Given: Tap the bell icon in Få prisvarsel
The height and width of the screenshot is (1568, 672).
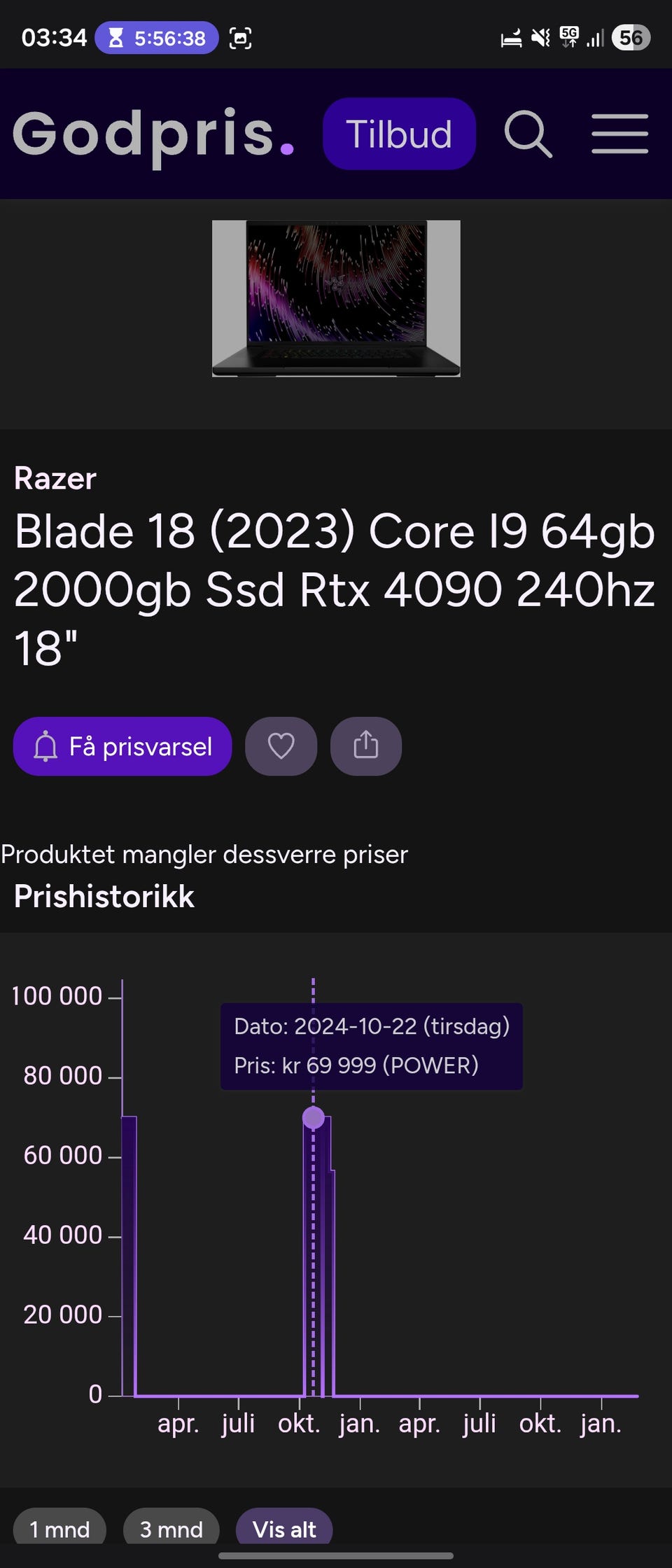Looking at the screenshot, I should (x=45, y=747).
